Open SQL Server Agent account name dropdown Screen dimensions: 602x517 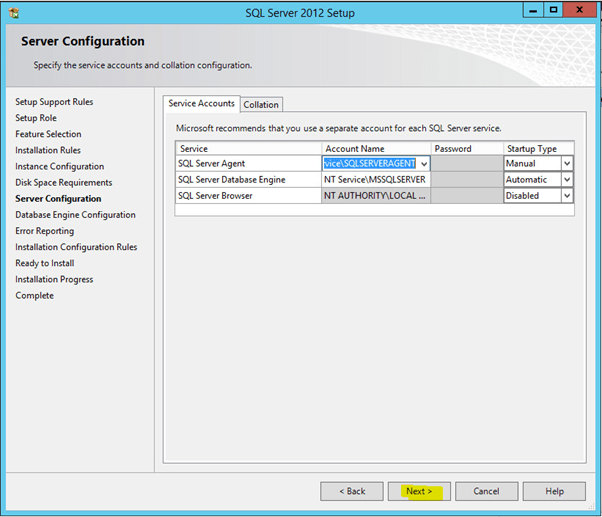coord(425,164)
